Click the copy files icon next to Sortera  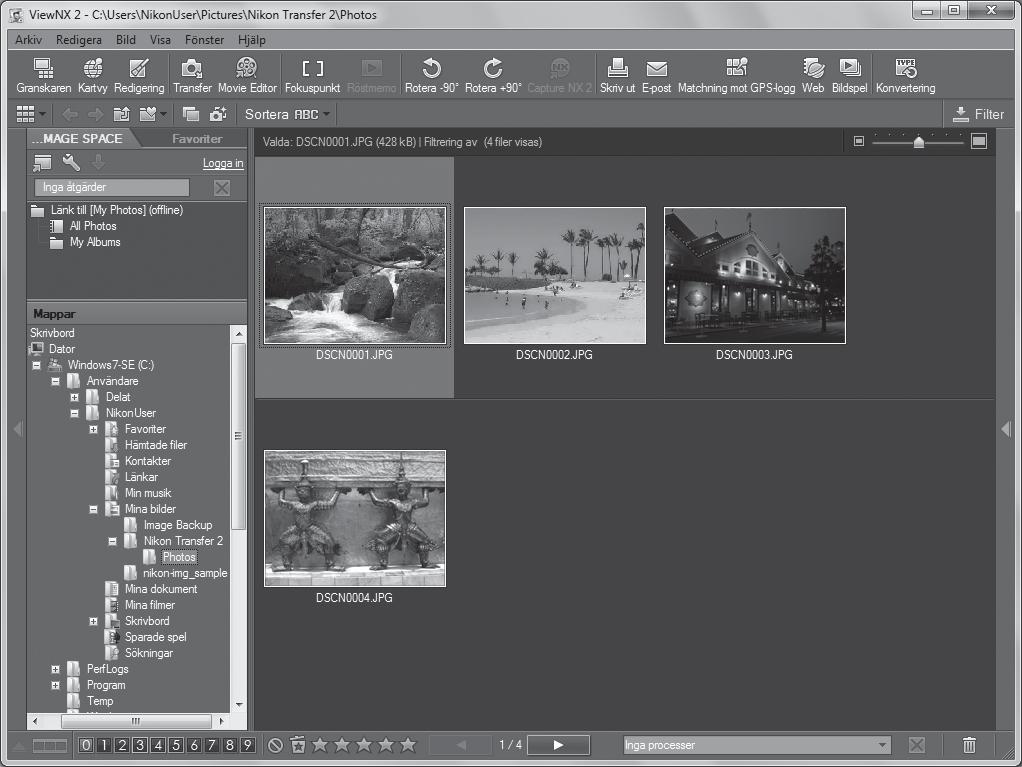(191, 115)
